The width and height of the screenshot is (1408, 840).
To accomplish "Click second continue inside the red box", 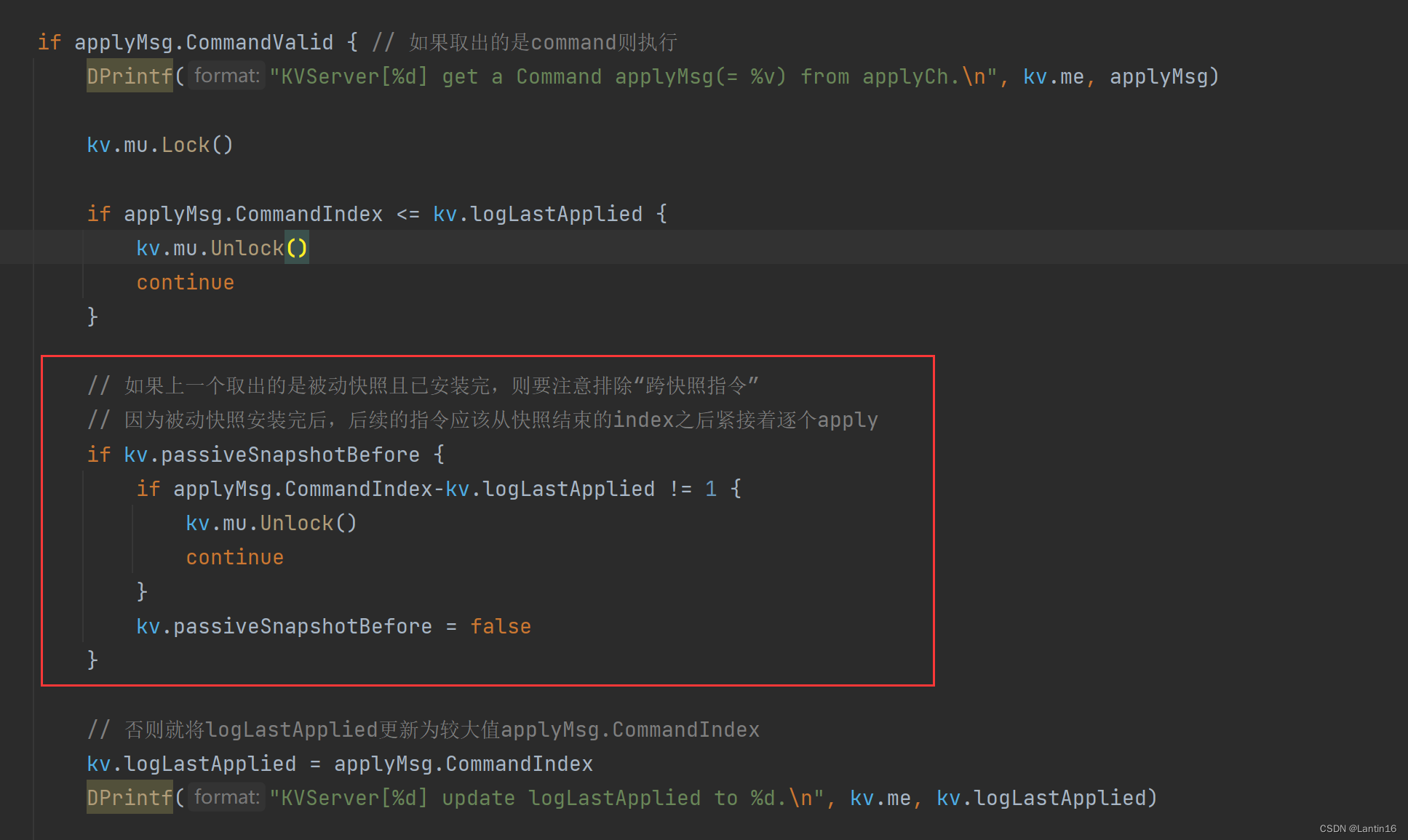I will [x=234, y=557].
